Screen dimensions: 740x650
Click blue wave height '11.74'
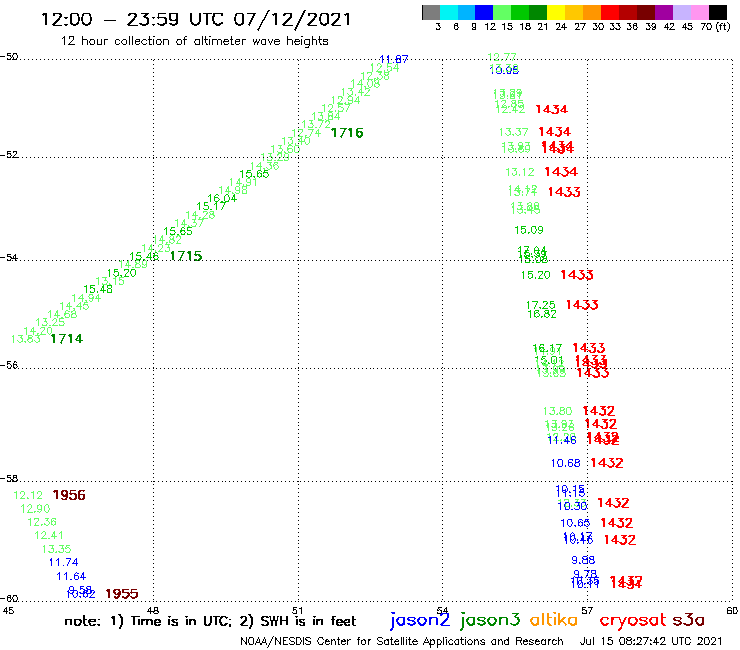(63, 562)
